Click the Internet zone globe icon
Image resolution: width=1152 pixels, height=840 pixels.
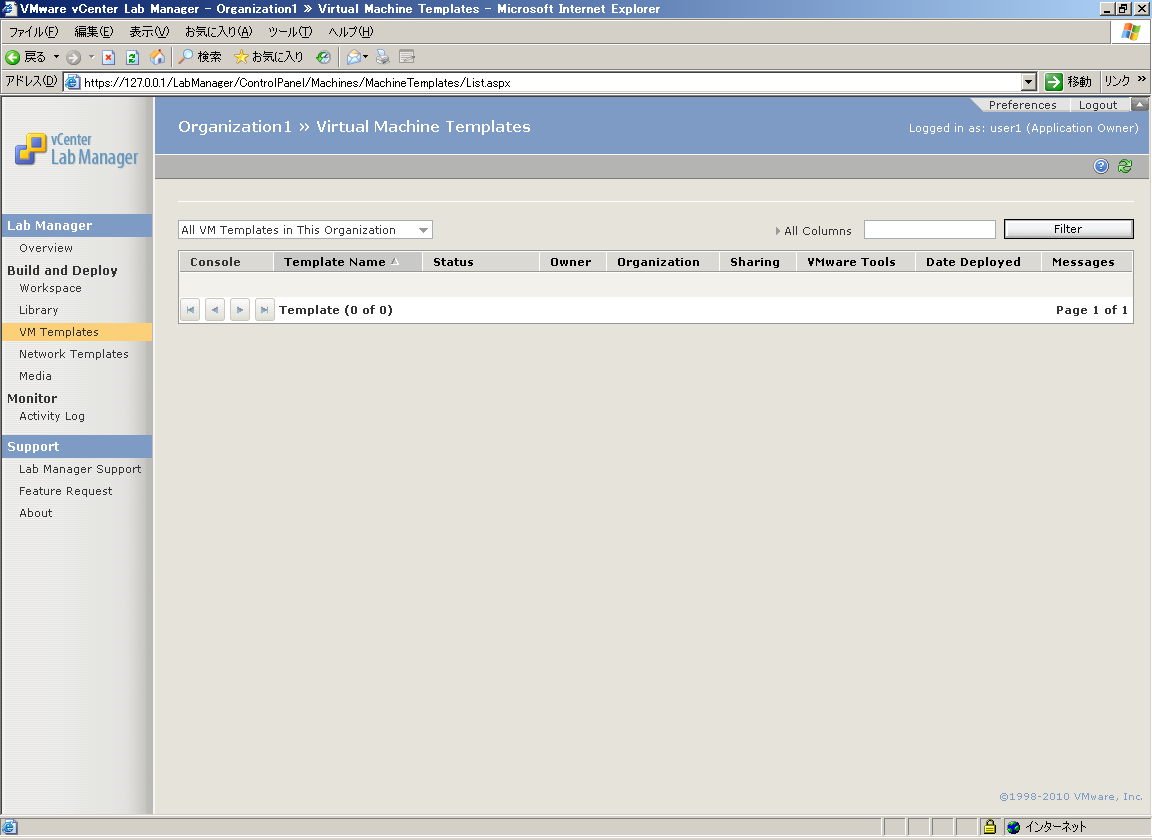(1014, 827)
